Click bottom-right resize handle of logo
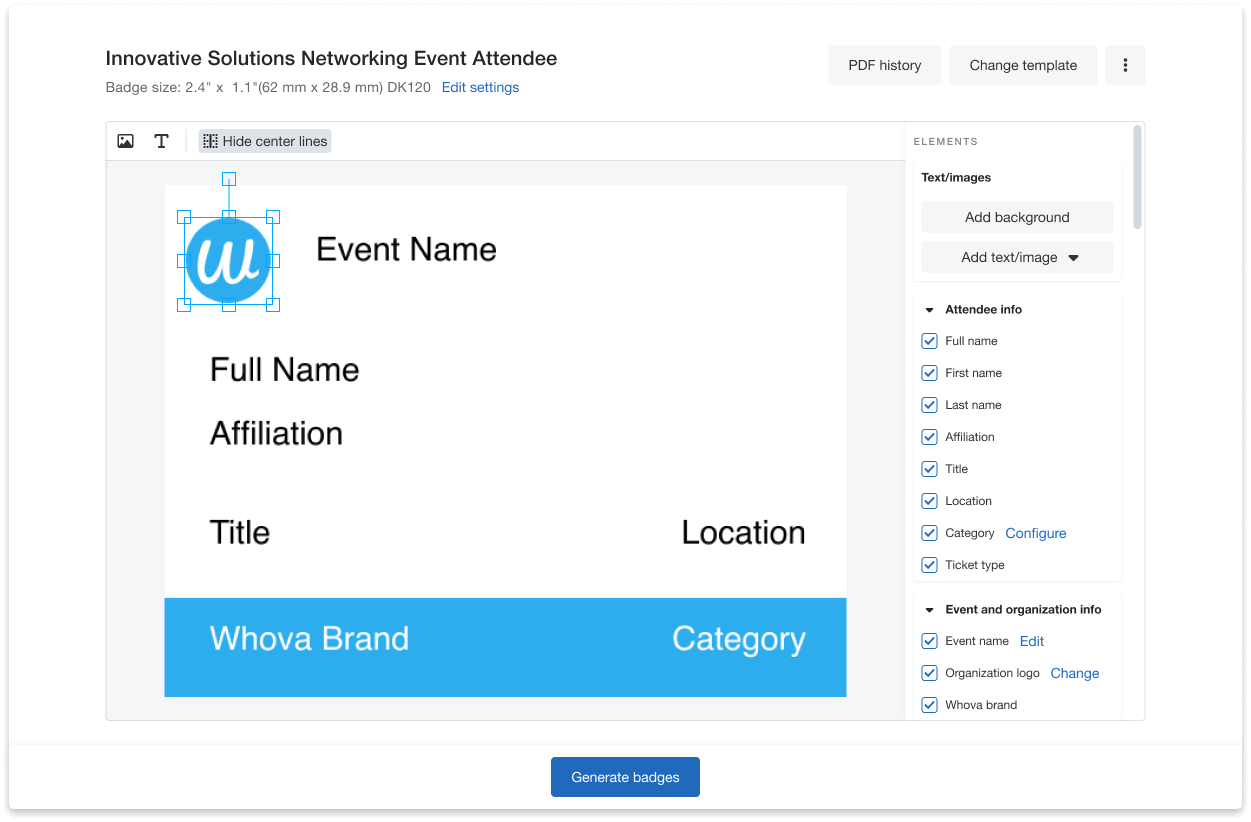 [x=273, y=305]
